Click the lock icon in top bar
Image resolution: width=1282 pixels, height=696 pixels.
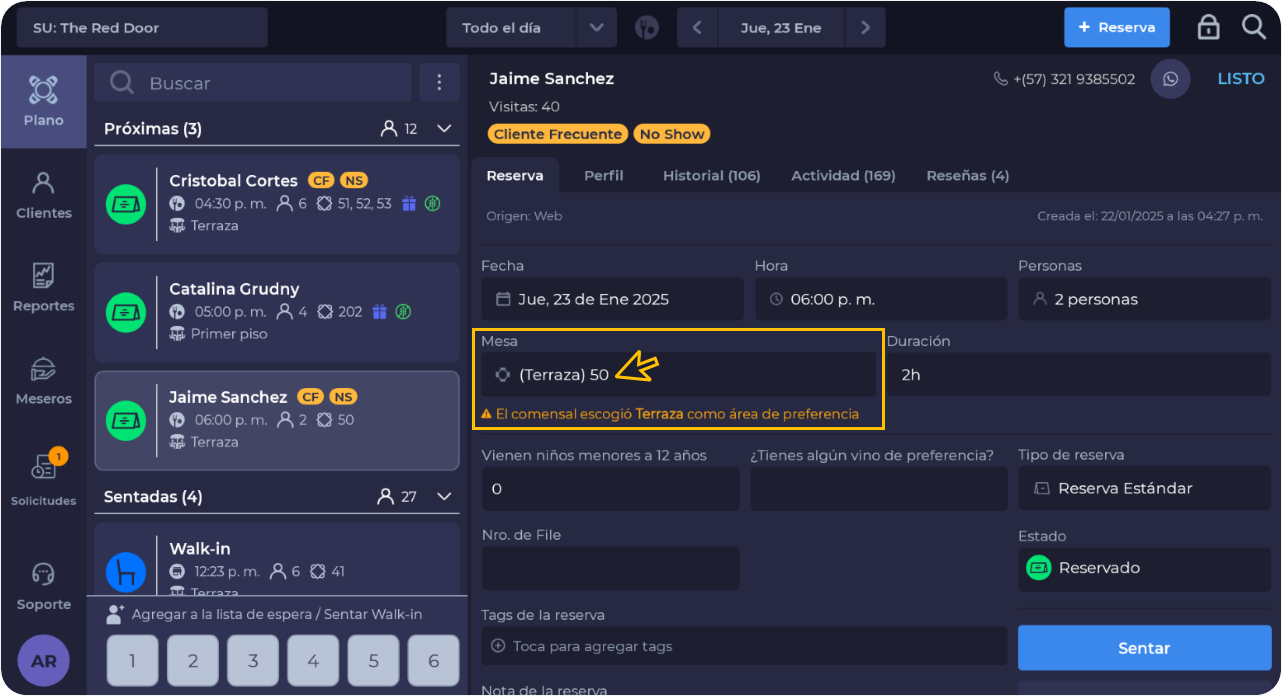[x=1208, y=28]
